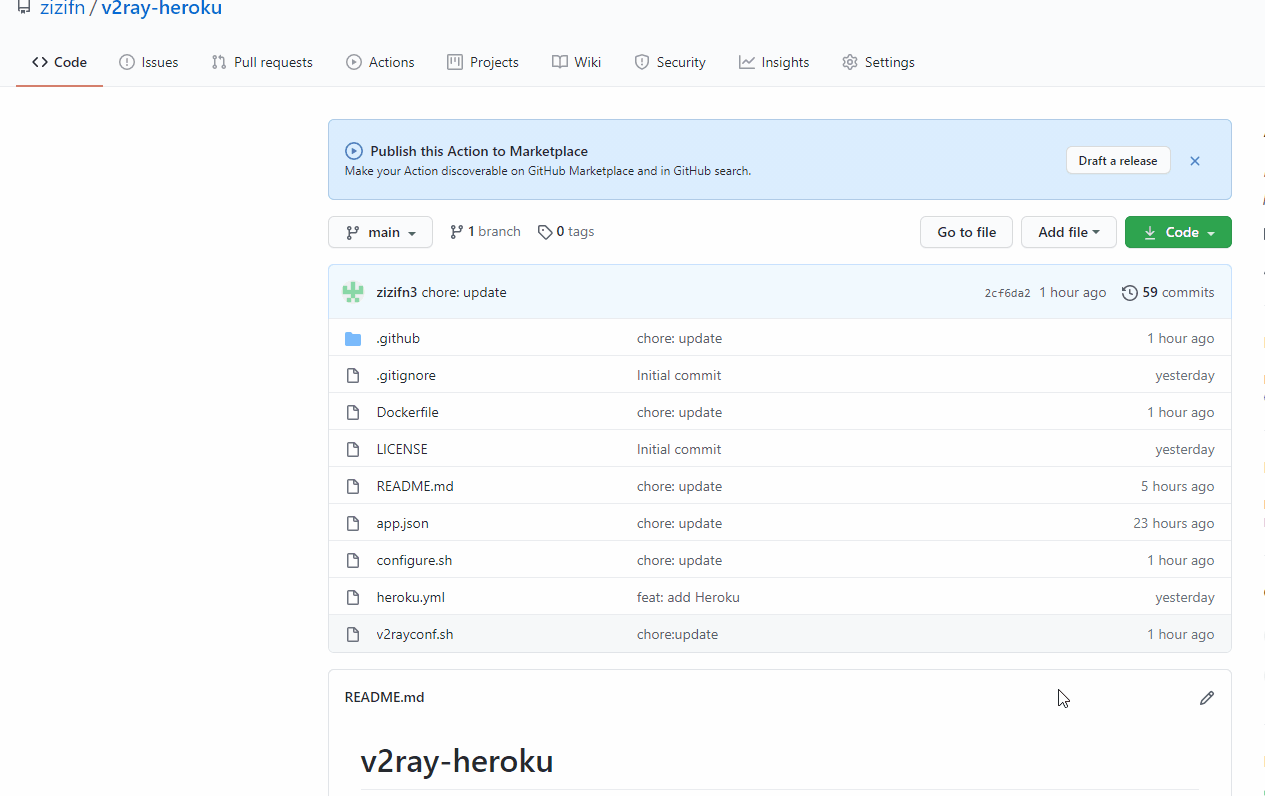1265x796 pixels.
Task: Expand the green Code dropdown
Action: (1178, 231)
